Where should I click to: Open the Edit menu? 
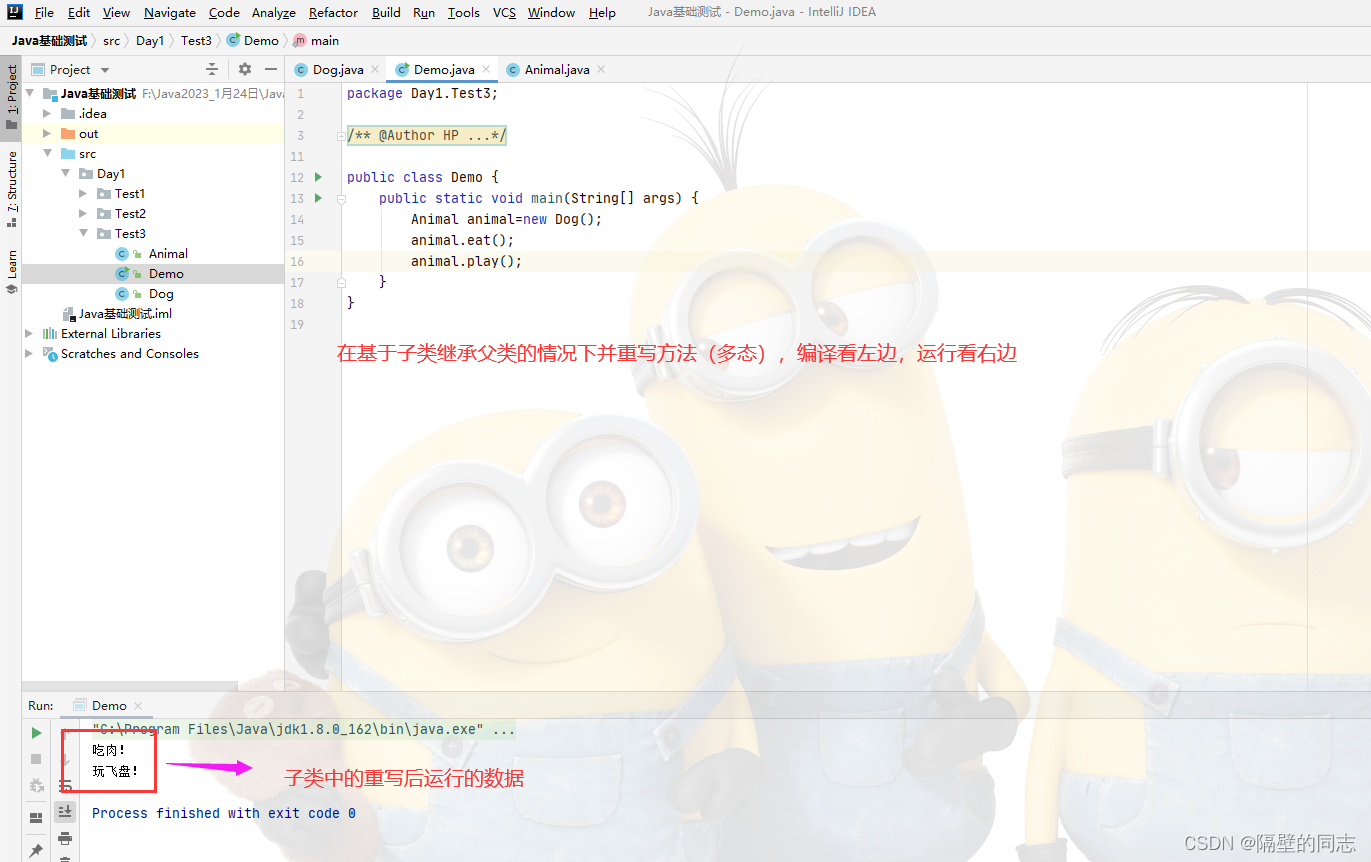coord(79,13)
